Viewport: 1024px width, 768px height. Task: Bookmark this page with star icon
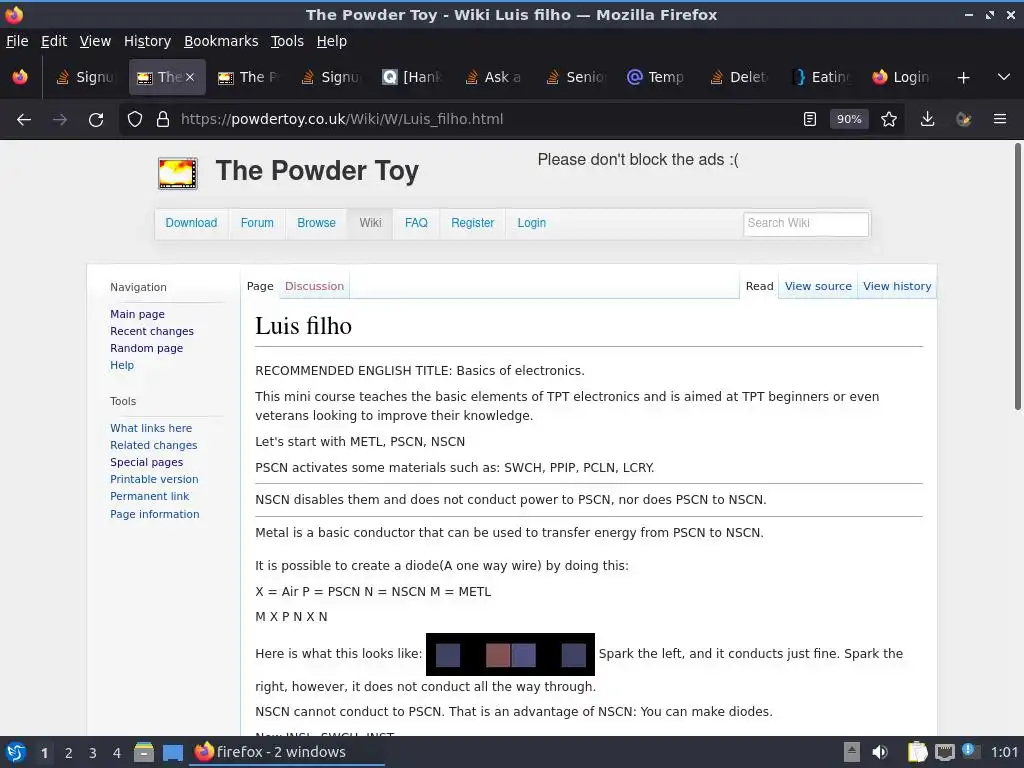click(889, 120)
